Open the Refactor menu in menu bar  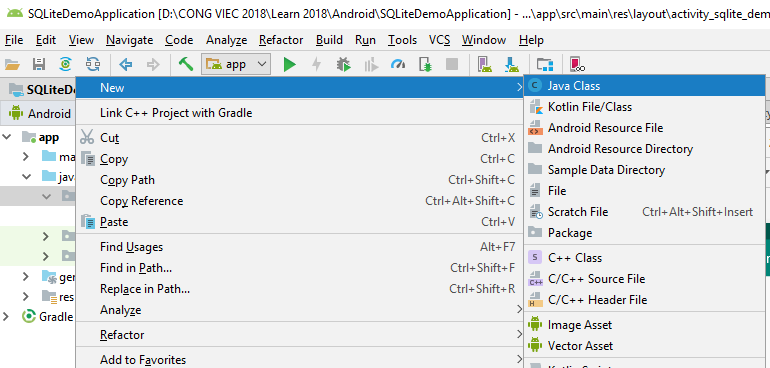pos(281,40)
